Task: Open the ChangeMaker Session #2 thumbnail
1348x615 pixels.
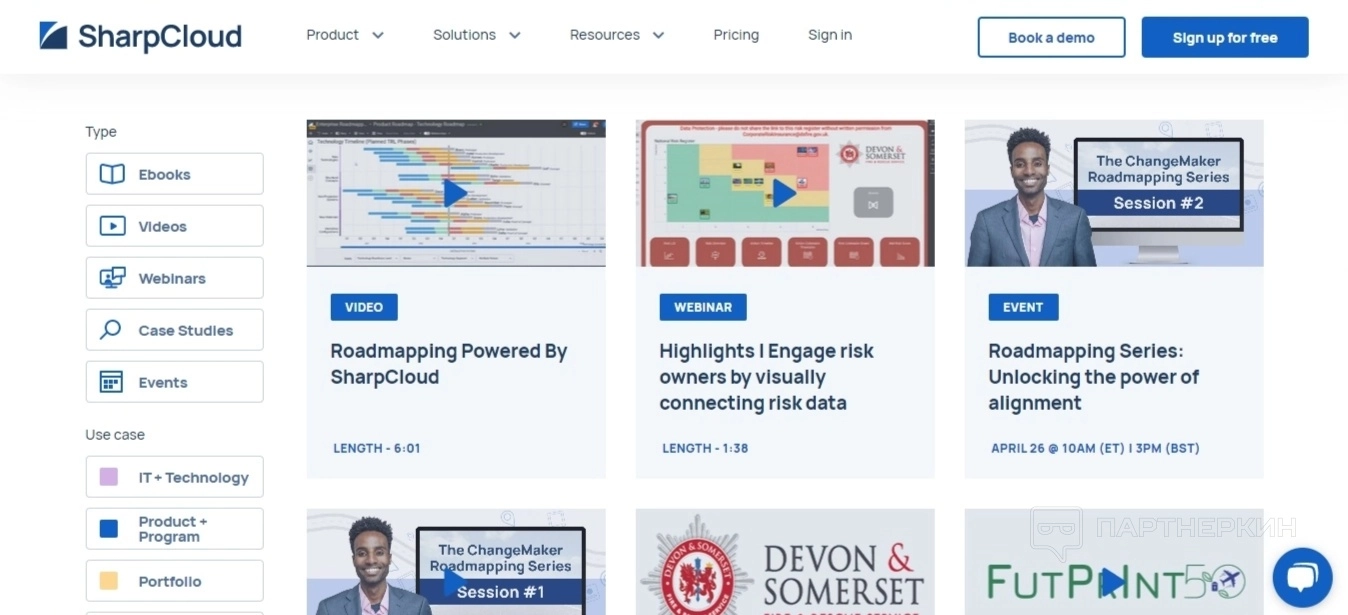Action: point(1114,193)
